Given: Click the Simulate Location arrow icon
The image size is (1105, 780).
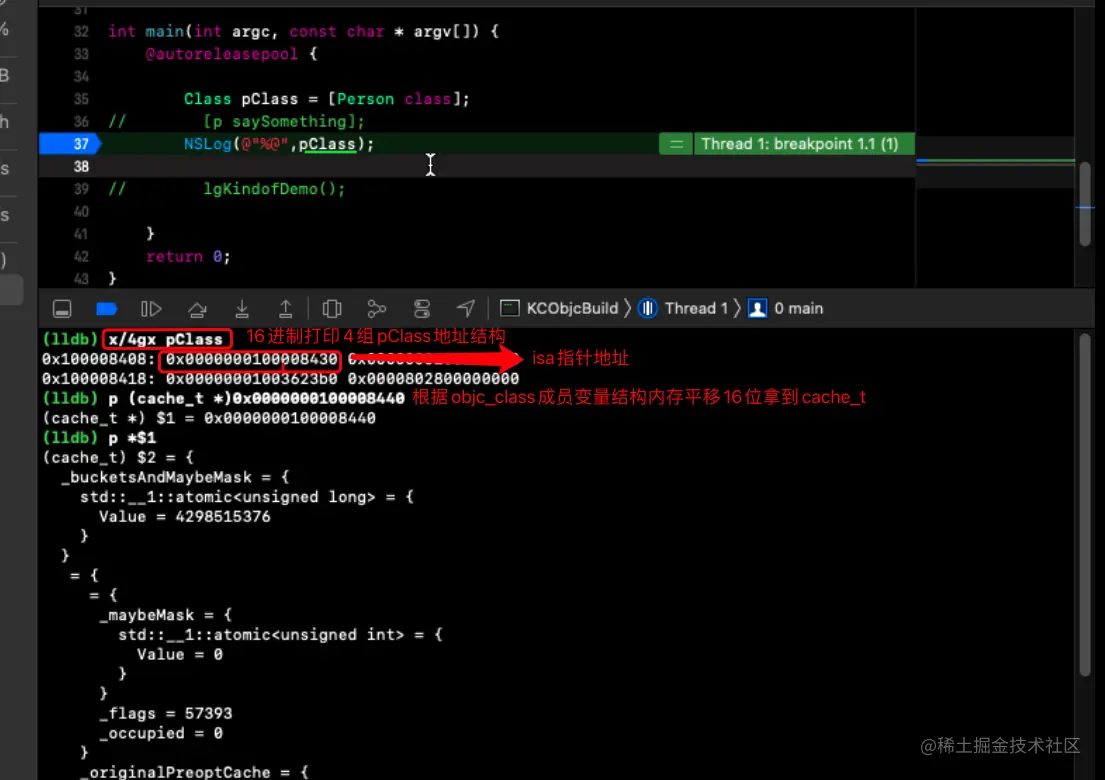Looking at the screenshot, I should tap(466, 308).
